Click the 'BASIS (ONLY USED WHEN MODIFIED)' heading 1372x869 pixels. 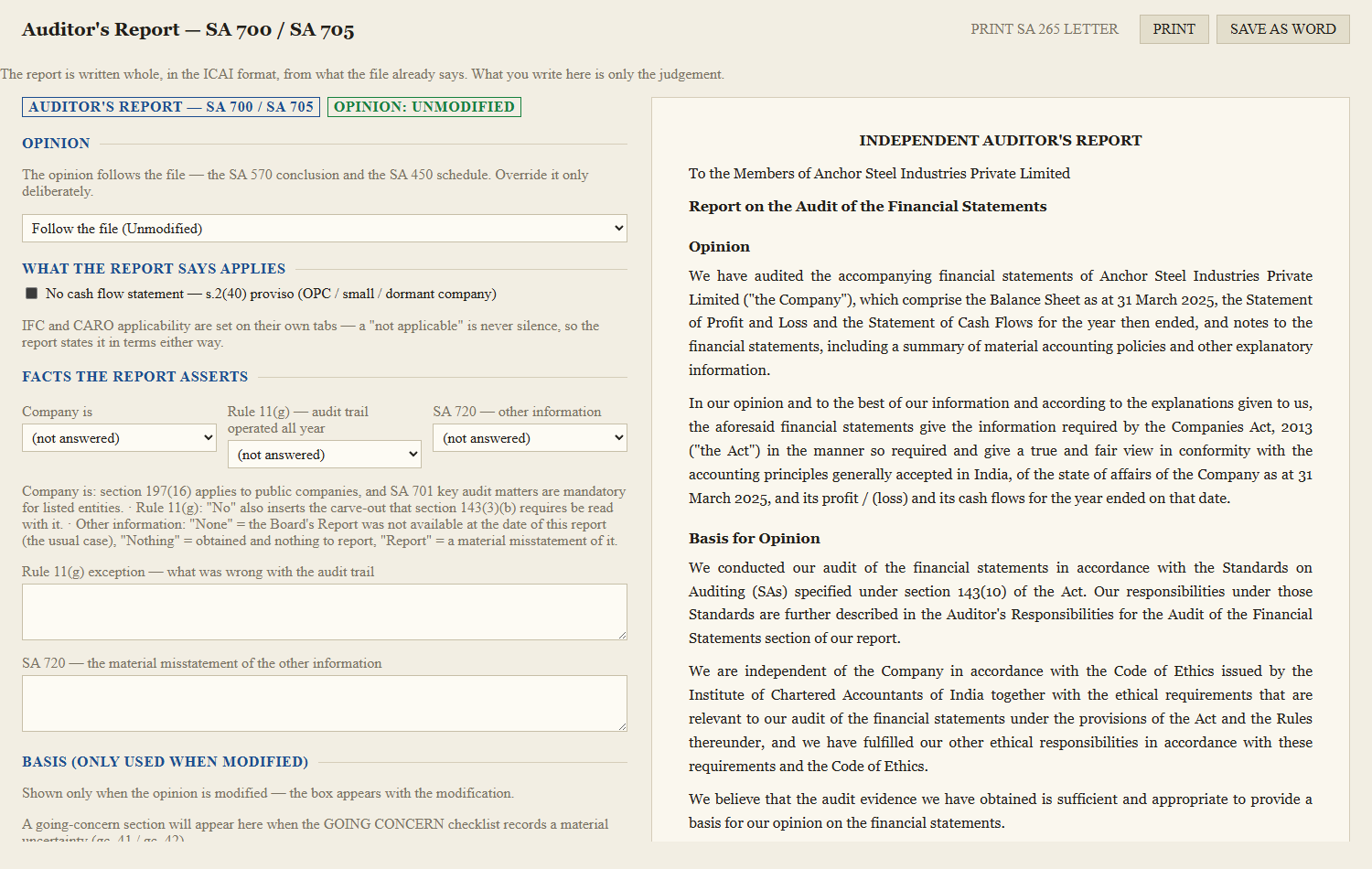pos(166,762)
